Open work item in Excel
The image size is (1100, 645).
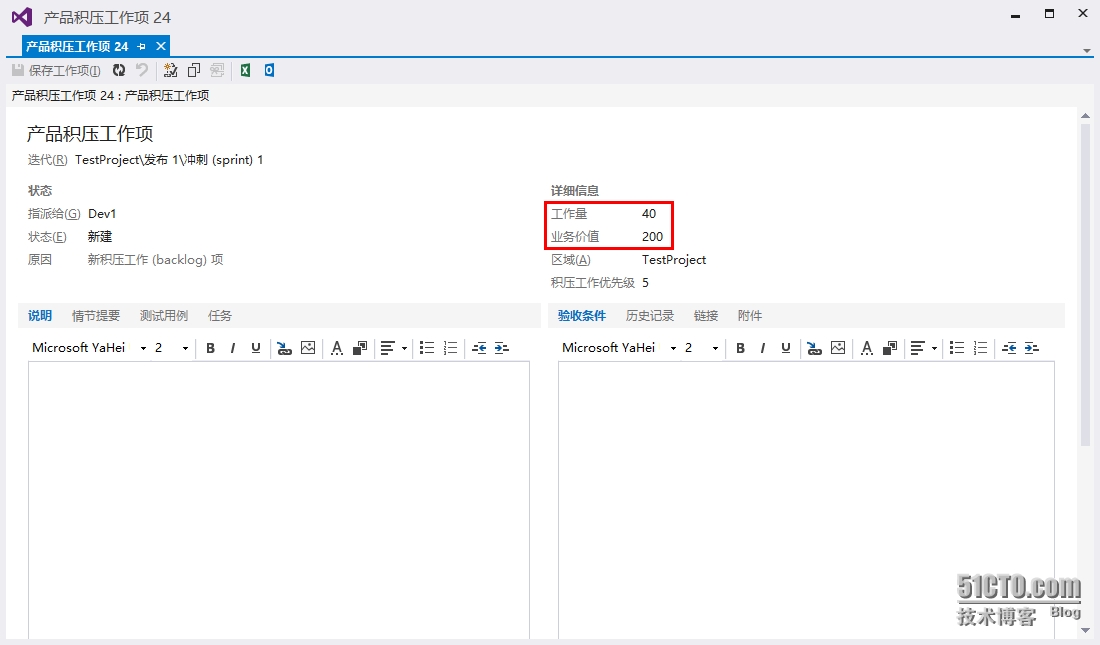(246, 70)
